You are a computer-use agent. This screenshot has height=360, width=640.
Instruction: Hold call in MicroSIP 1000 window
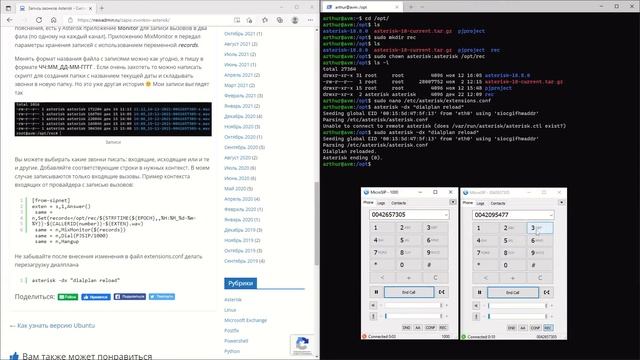(376, 292)
